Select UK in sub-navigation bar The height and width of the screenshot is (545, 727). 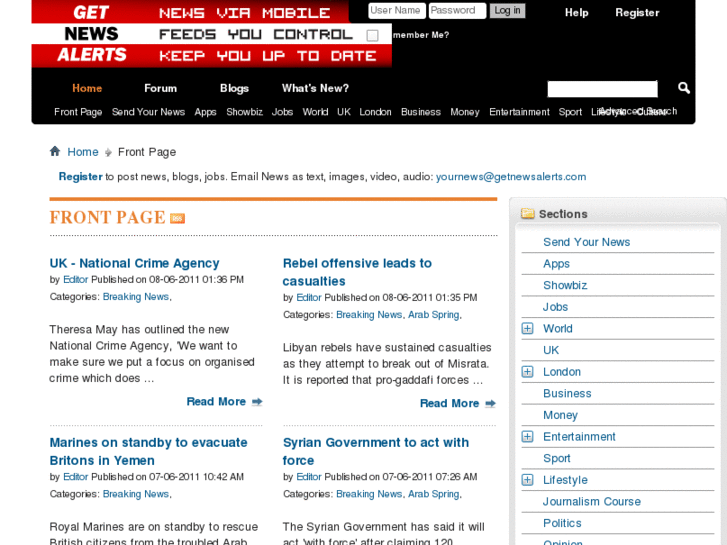[344, 112]
